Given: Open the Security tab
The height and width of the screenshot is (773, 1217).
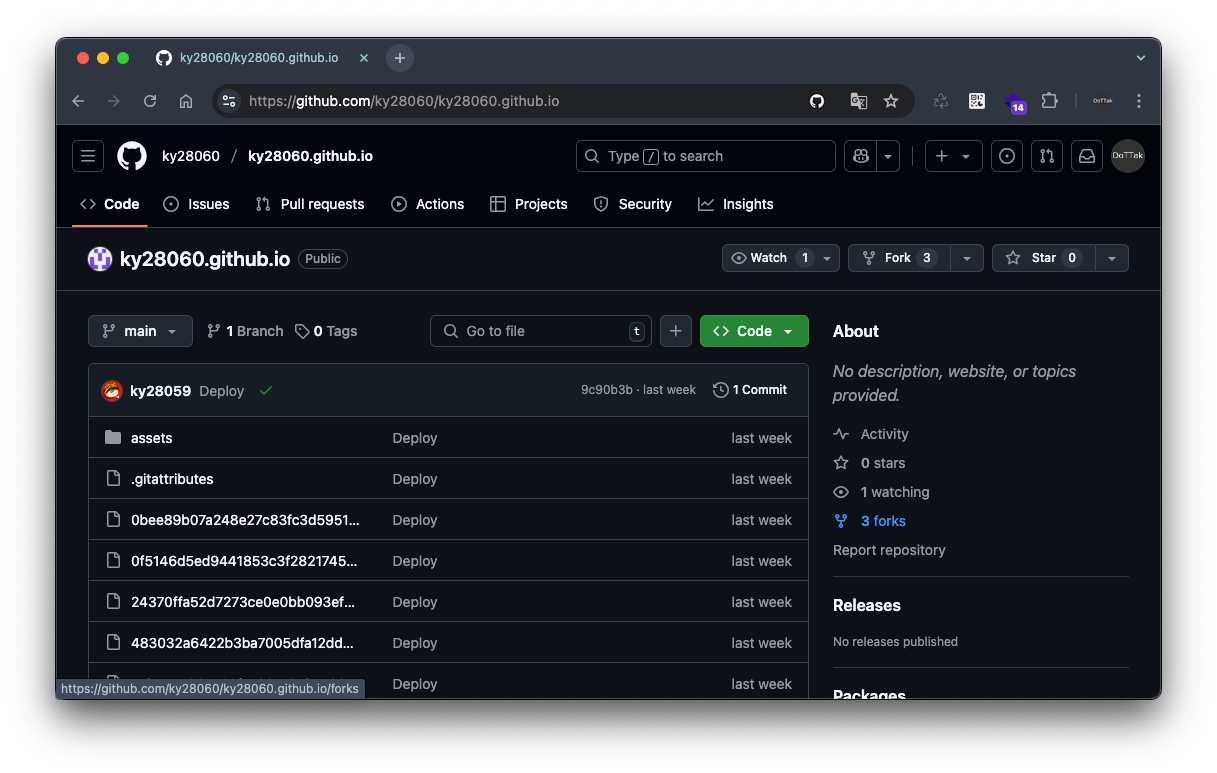Looking at the screenshot, I should (x=633, y=204).
